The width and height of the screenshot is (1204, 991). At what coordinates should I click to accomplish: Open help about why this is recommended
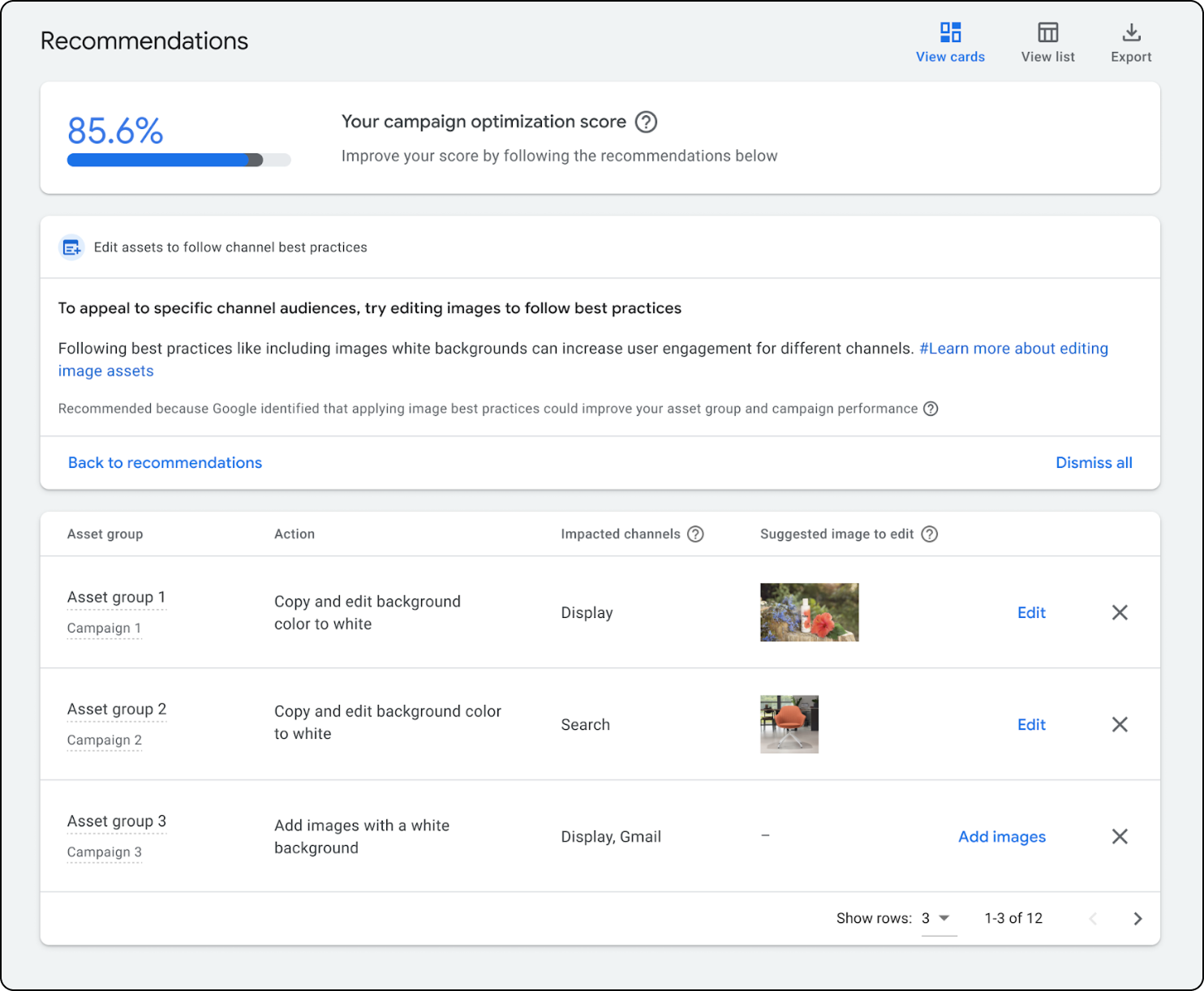pyautogui.click(x=931, y=409)
